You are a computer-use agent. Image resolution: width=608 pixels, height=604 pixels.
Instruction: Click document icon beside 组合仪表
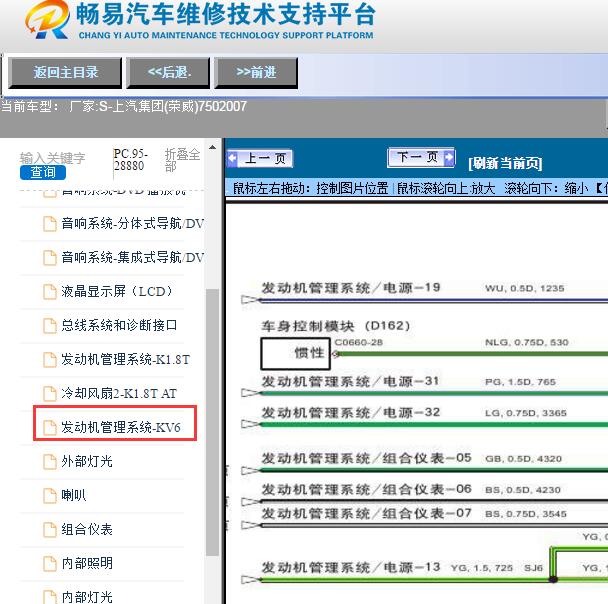[50, 530]
